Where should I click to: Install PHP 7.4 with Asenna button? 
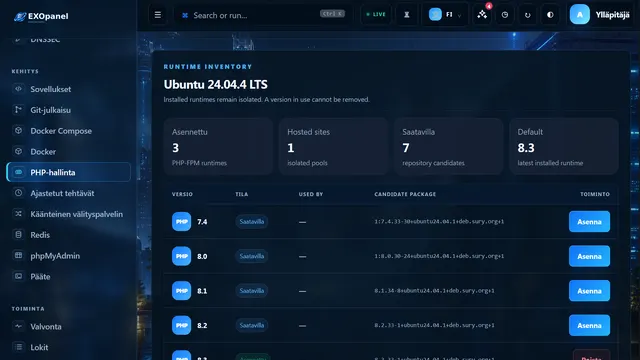589,222
